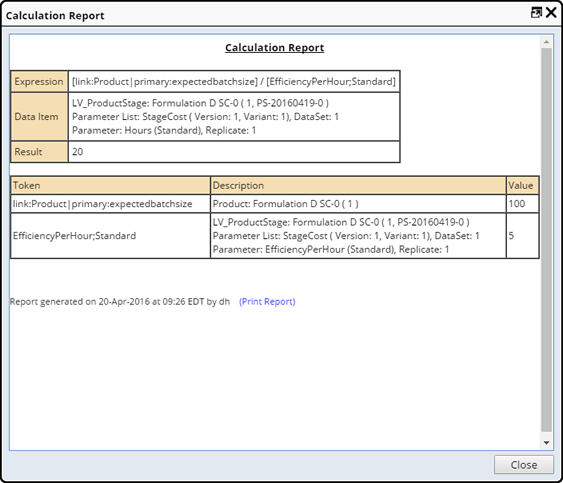Close the dialog with the X icon
This screenshot has height=483, width=563.
point(551,13)
